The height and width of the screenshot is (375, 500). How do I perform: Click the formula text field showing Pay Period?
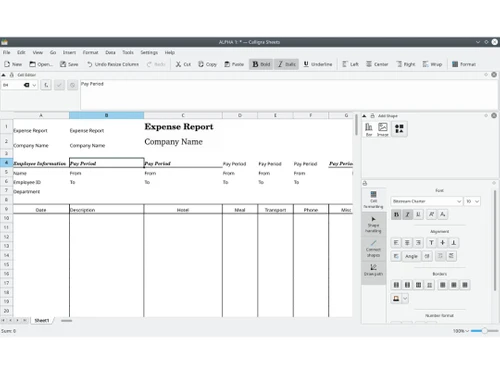(x=288, y=95)
